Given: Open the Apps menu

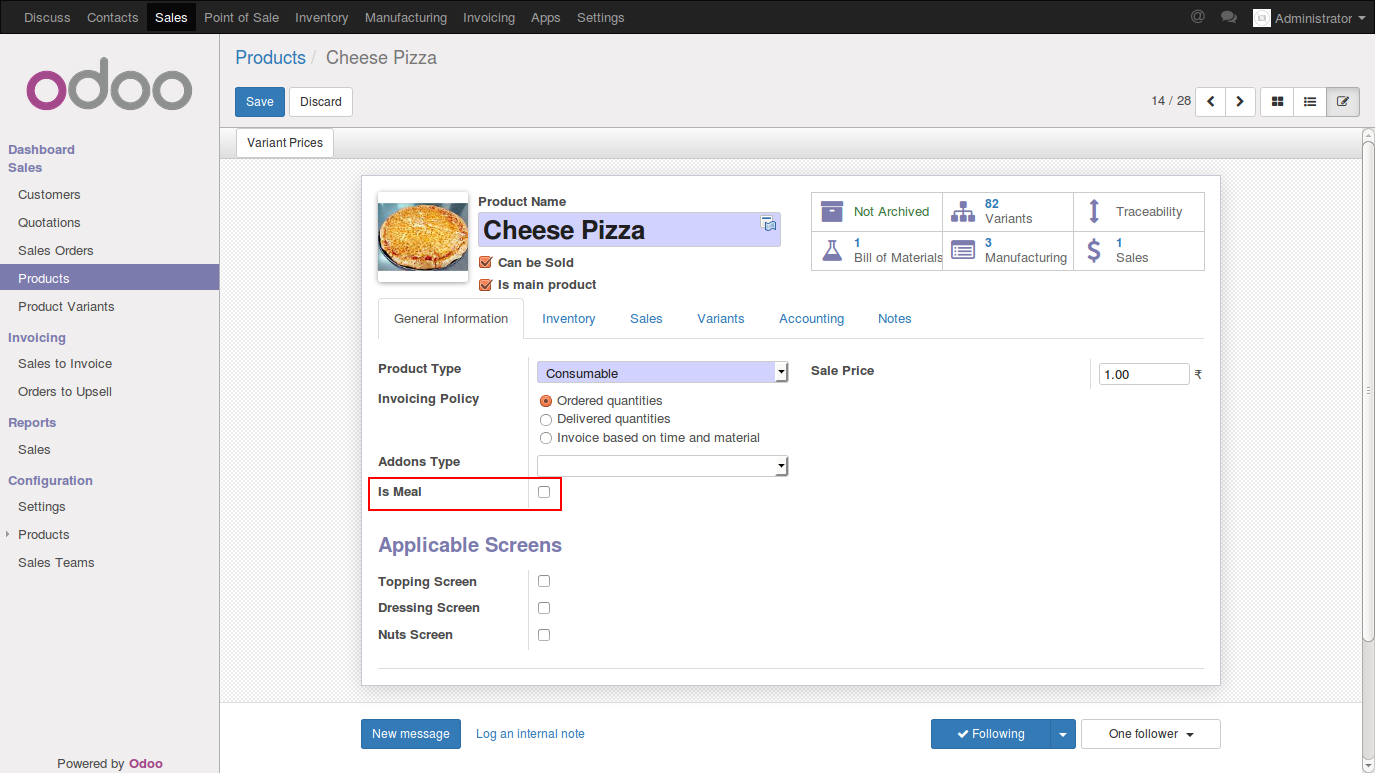Looking at the screenshot, I should [546, 18].
